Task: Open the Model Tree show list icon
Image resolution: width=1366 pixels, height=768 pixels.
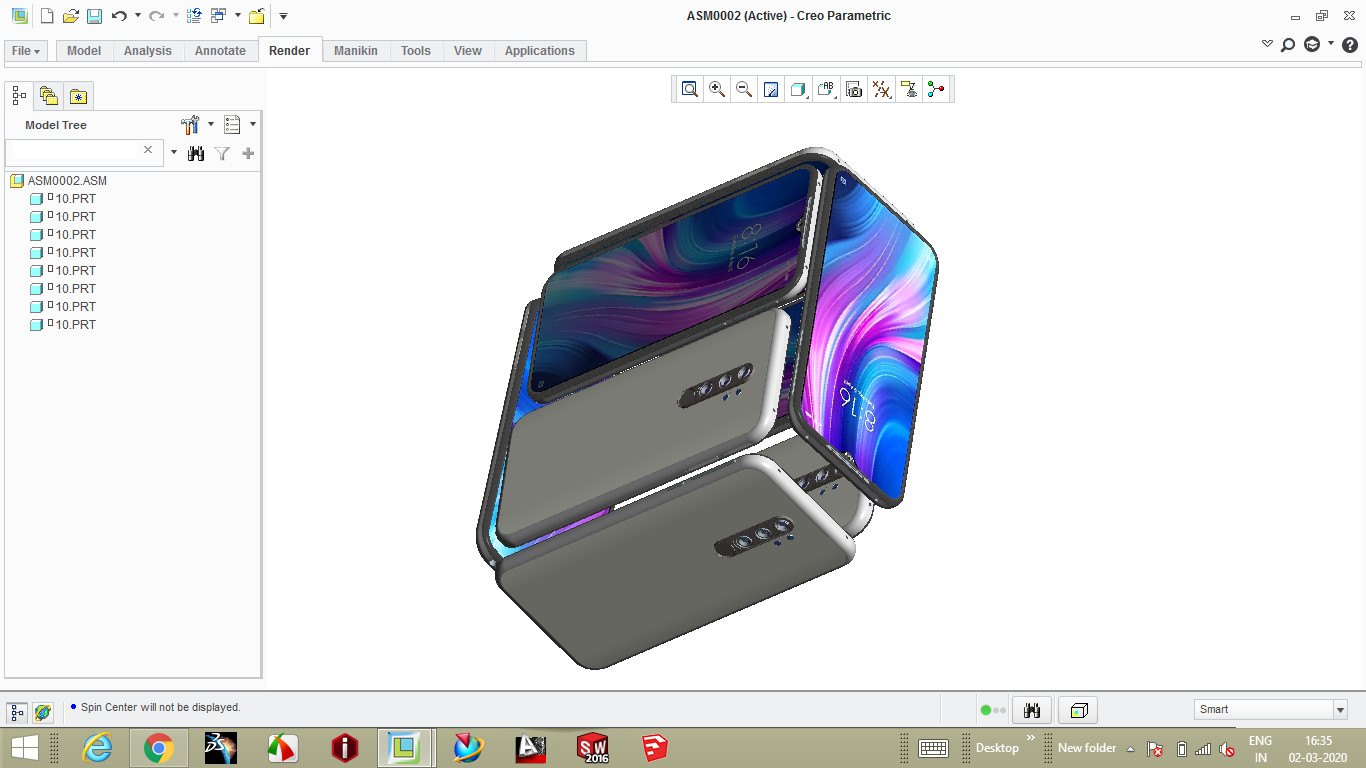Action: (x=232, y=125)
